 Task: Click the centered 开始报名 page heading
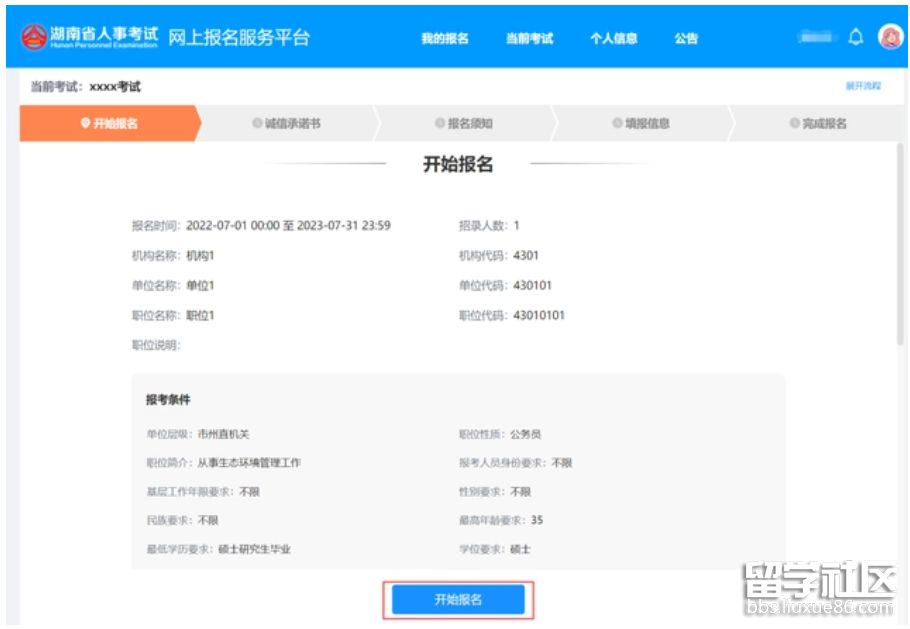click(x=458, y=165)
